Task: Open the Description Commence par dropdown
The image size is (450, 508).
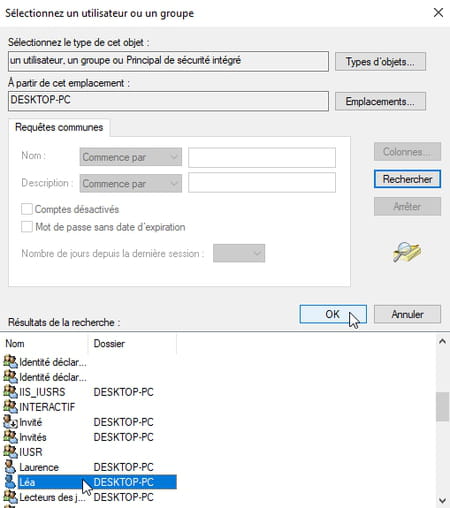Action: tap(131, 183)
